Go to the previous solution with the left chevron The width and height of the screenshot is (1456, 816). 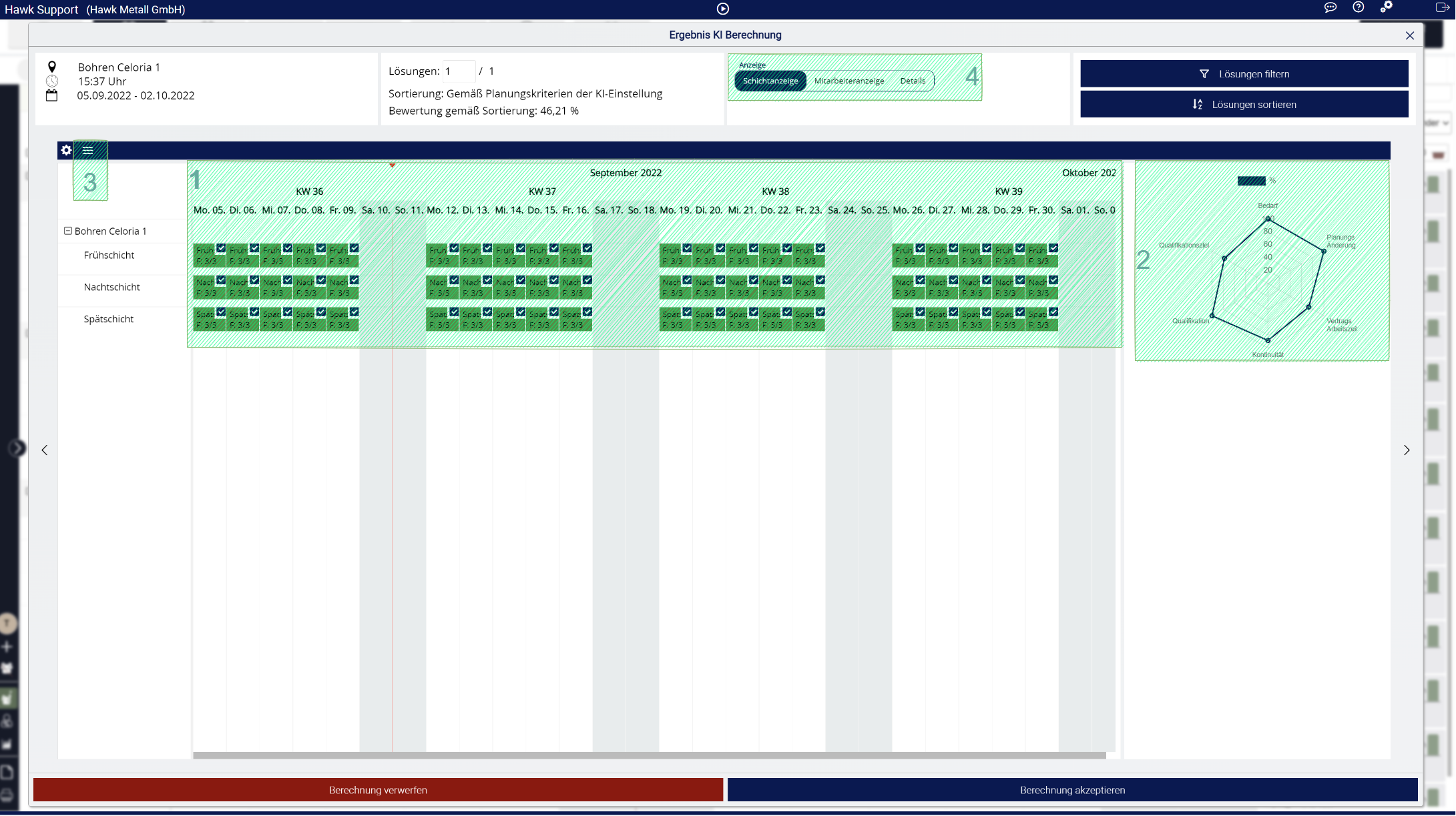point(45,450)
